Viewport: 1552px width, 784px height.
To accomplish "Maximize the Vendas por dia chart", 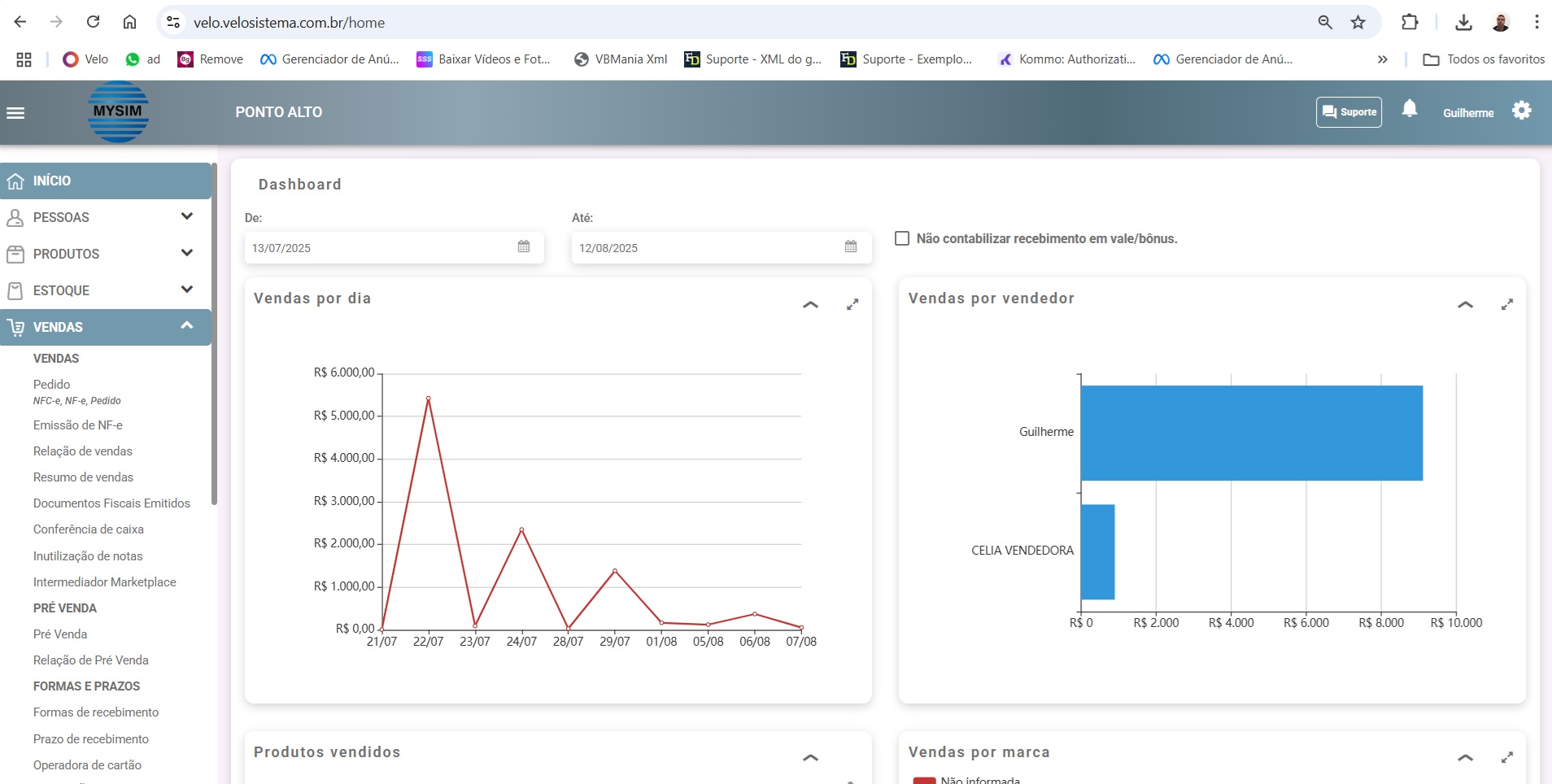I will [x=852, y=305].
